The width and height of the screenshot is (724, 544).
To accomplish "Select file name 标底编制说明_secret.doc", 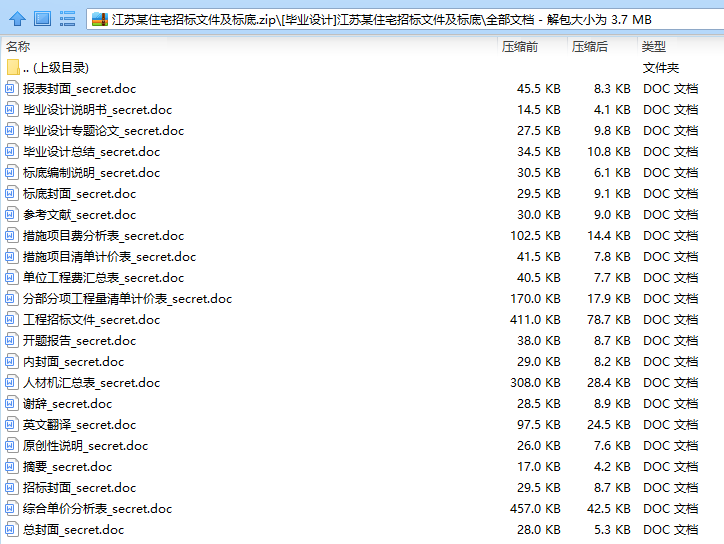I will click(91, 173).
